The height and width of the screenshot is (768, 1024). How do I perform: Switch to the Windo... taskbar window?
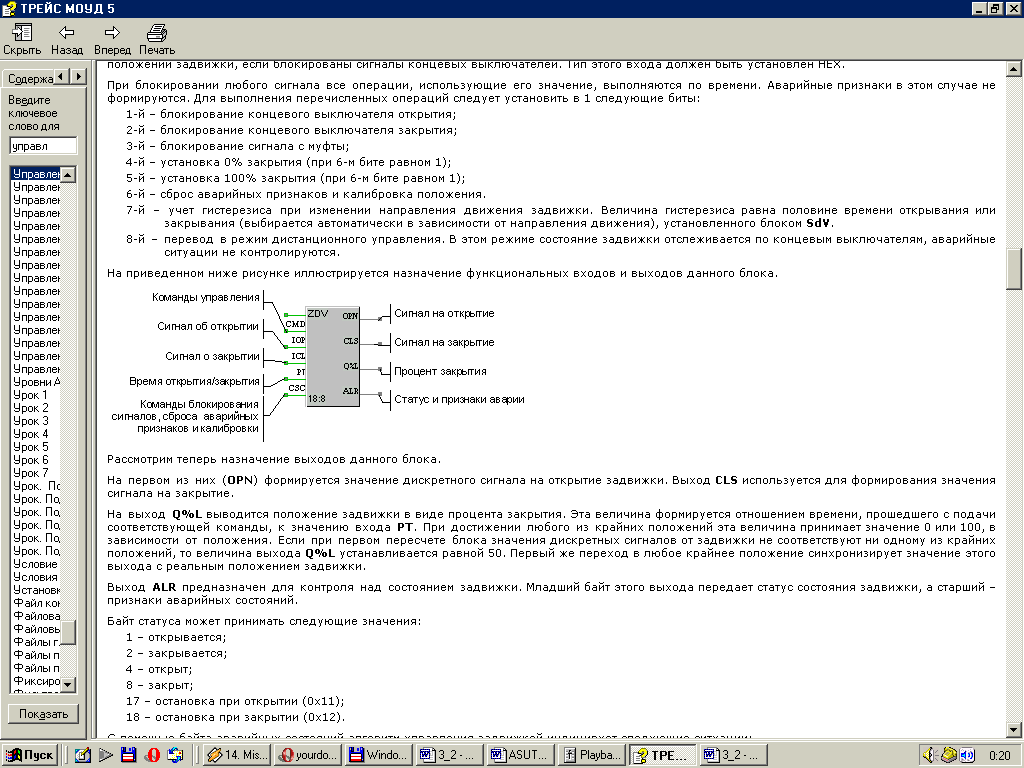tap(378, 755)
